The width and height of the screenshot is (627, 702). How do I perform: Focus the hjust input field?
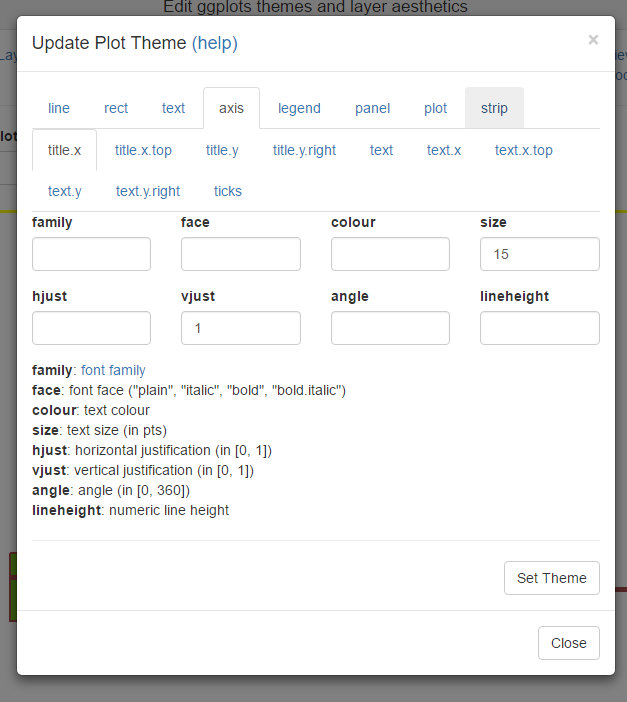coord(91,328)
